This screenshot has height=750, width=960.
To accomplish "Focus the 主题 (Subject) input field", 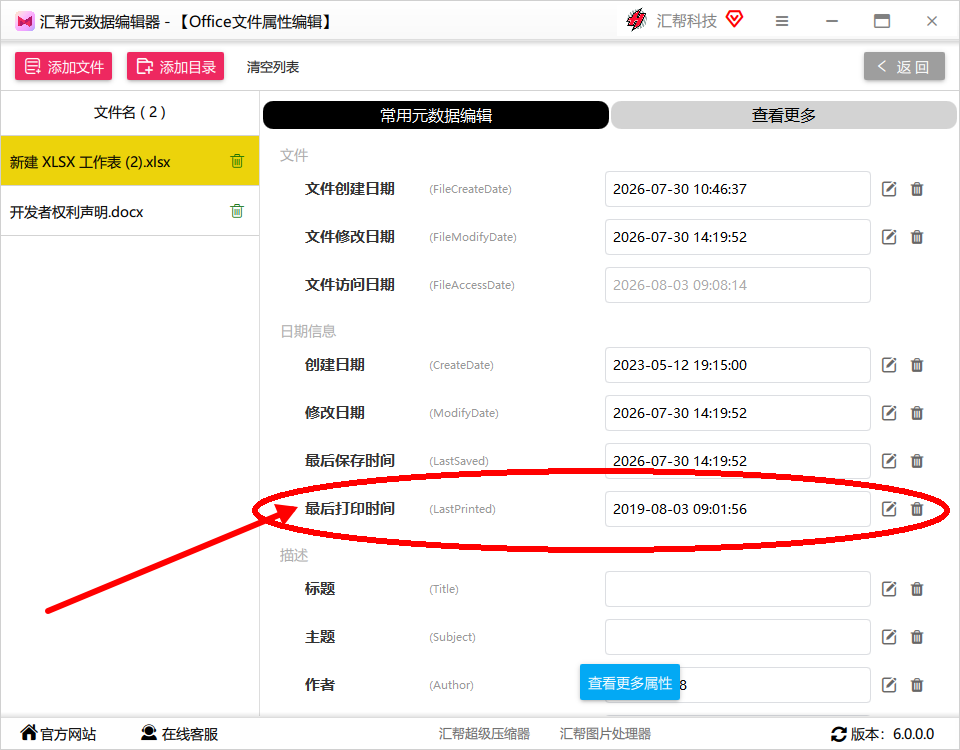I will pyautogui.click(x=738, y=637).
